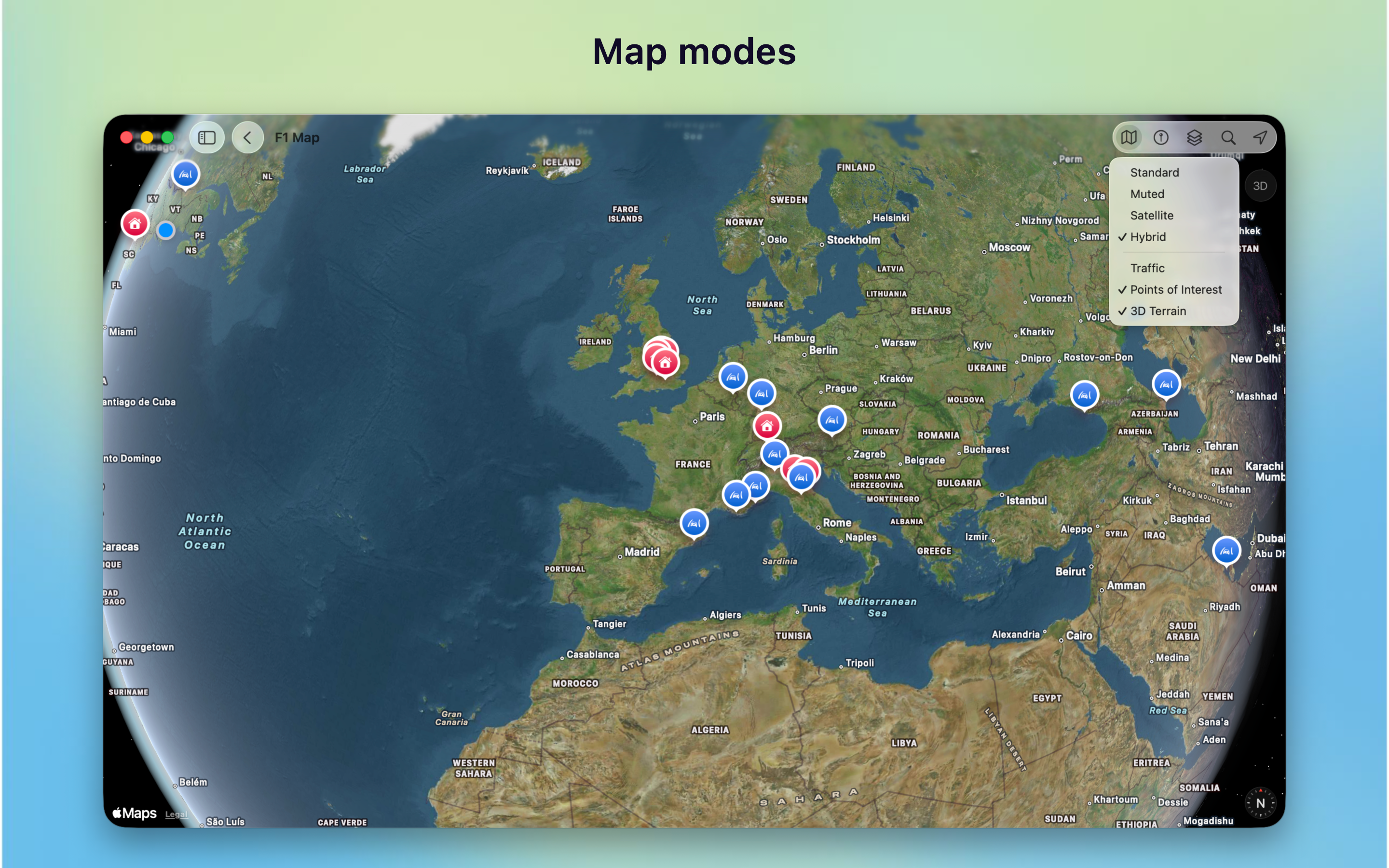Click the F1 Map title text
The image size is (1389, 868).
297,138
